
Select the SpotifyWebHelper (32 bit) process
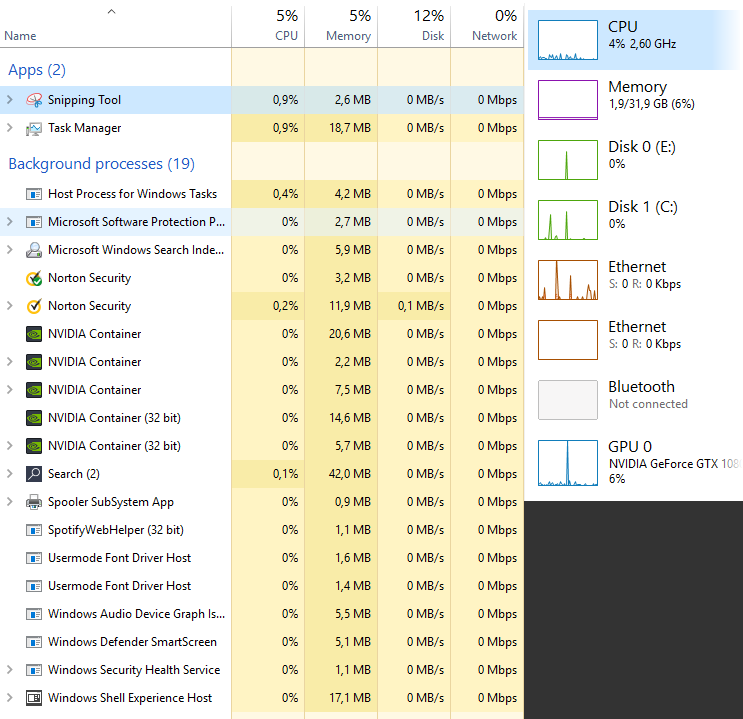tap(262, 530)
